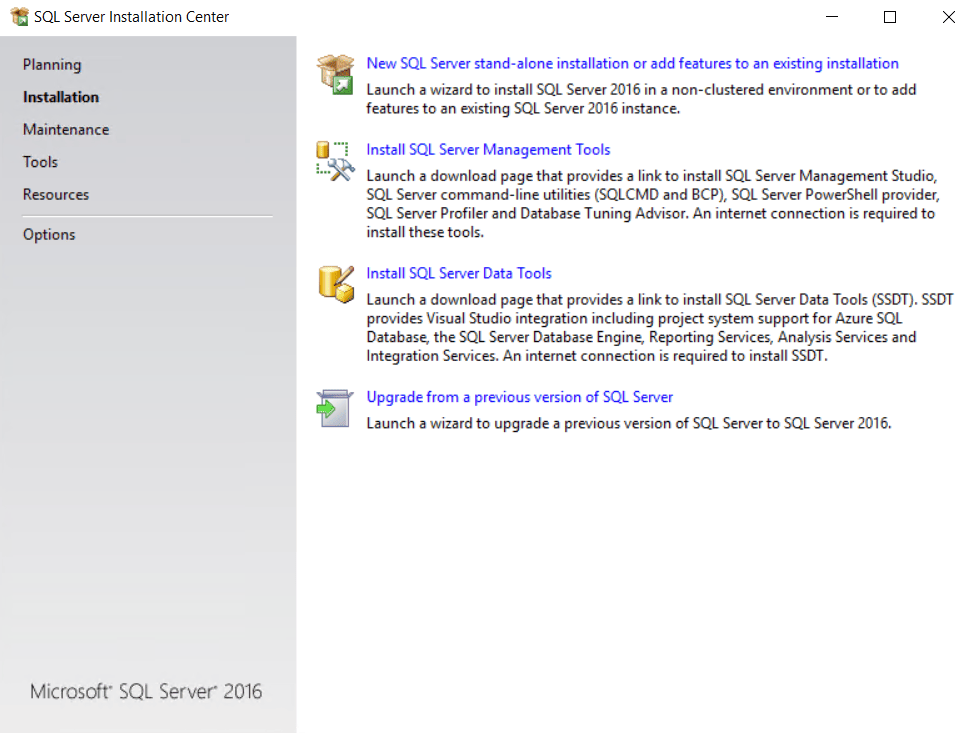Open Install SQL Server Management Tools link
The height and width of the screenshot is (733, 977).
click(x=488, y=149)
